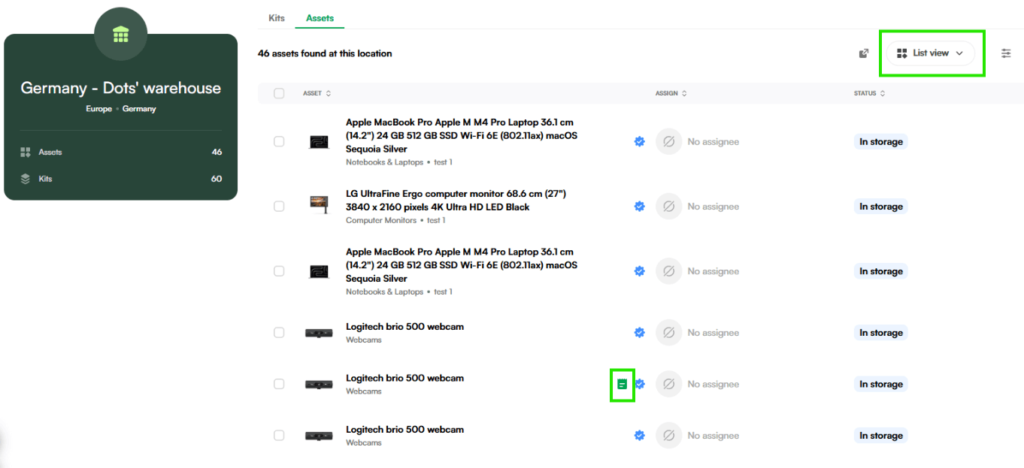The width and height of the screenshot is (1024, 468).
Task: Click the export icon beside List view
Action: pyautogui.click(x=863, y=54)
